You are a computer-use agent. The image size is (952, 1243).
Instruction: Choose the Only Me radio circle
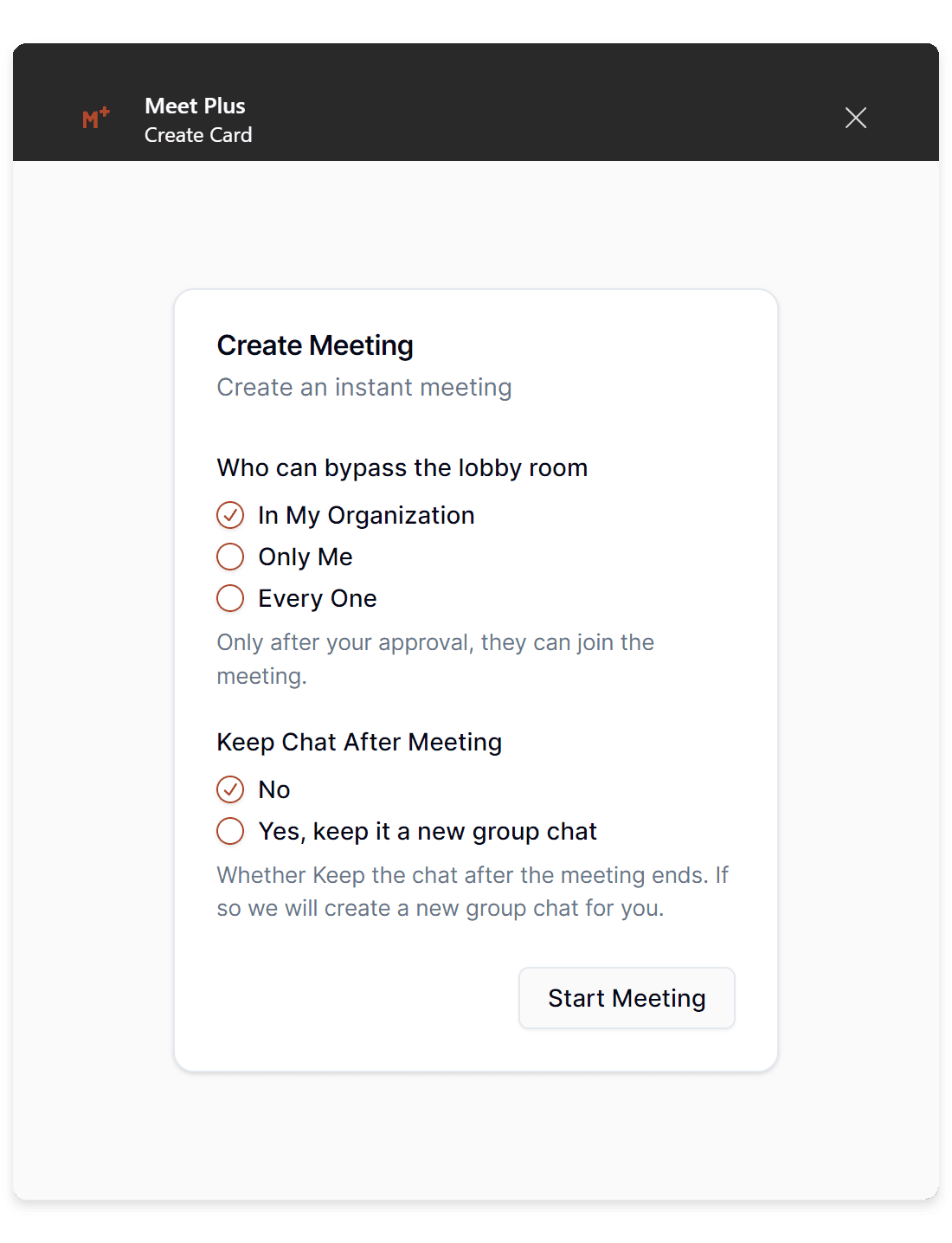point(230,557)
